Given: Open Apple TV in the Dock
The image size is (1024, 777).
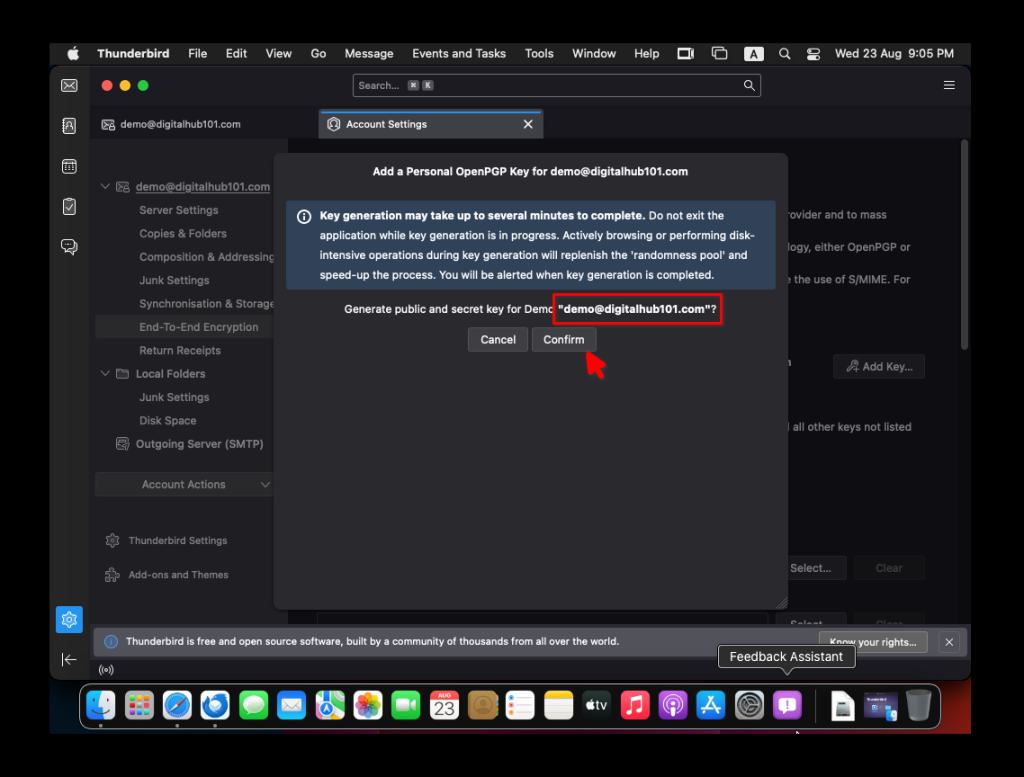Looking at the screenshot, I should click(596, 705).
